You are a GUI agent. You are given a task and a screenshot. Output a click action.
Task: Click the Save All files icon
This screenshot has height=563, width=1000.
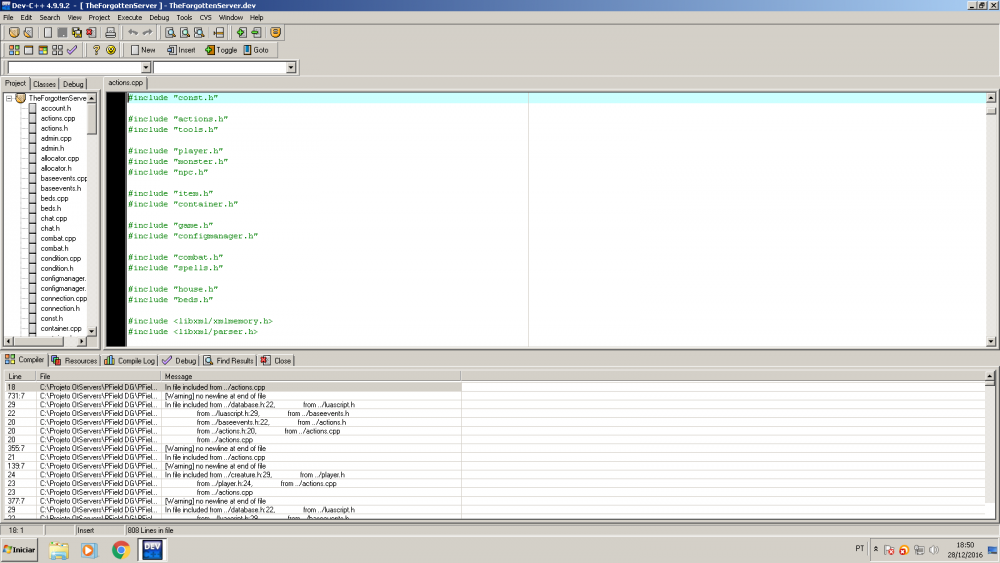tap(77, 33)
